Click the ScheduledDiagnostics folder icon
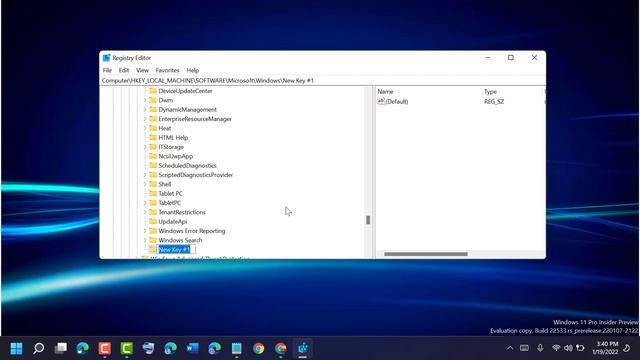The height and width of the screenshot is (360, 640). coord(153,165)
